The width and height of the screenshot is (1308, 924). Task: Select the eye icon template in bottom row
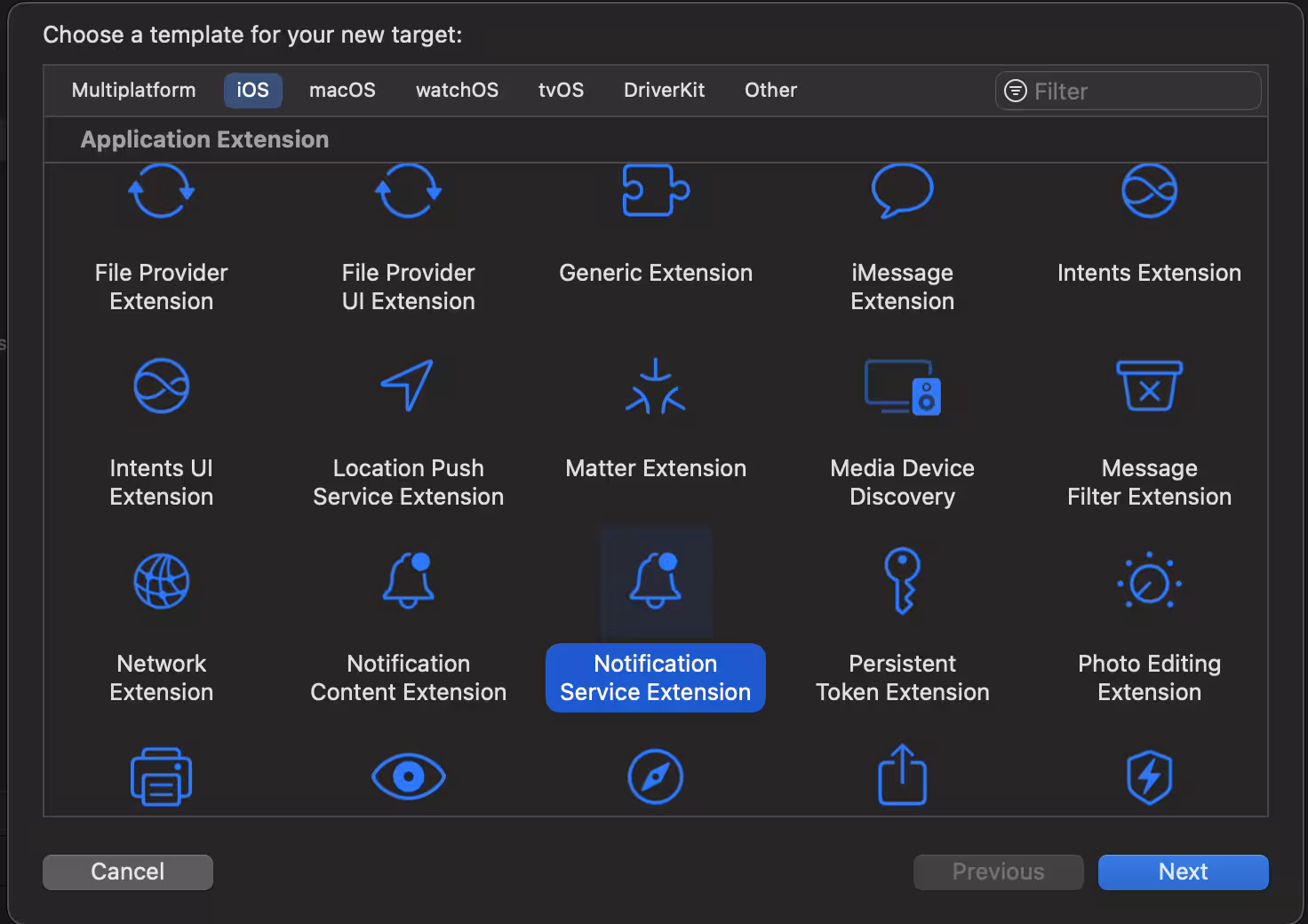[408, 777]
